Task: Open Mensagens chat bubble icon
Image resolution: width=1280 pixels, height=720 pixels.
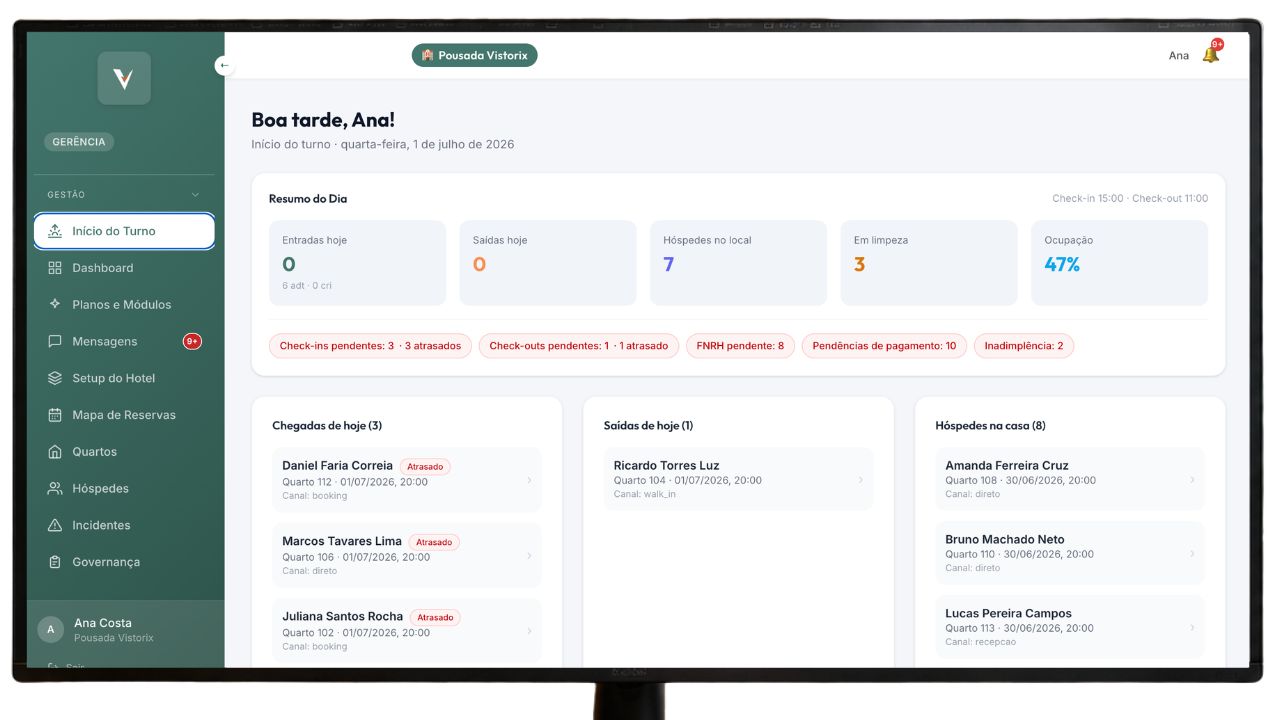Action: [55, 341]
